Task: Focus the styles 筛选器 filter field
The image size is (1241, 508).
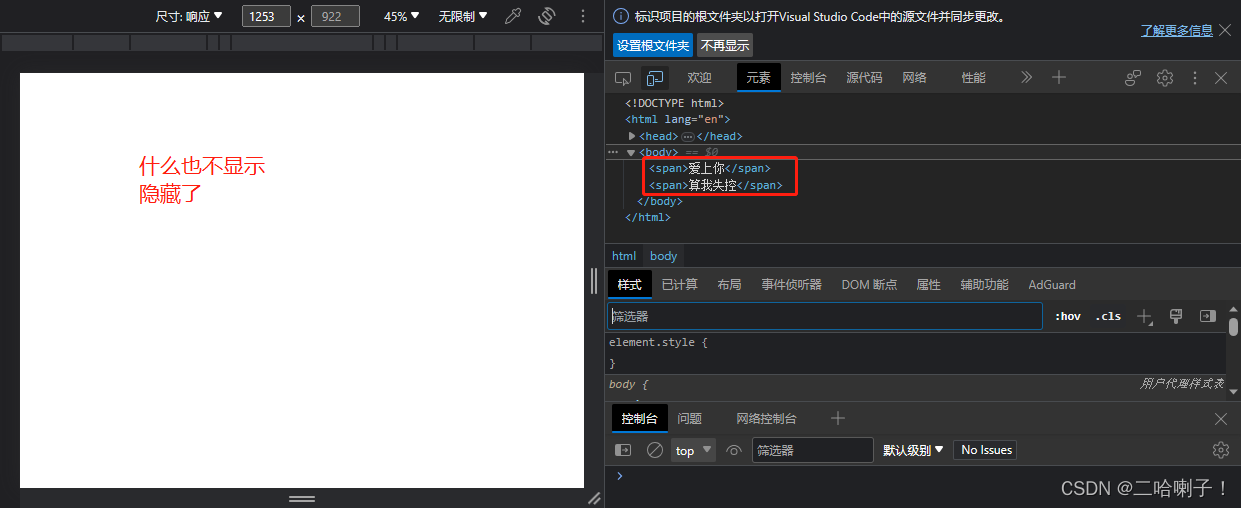Action: (x=825, y=316)
